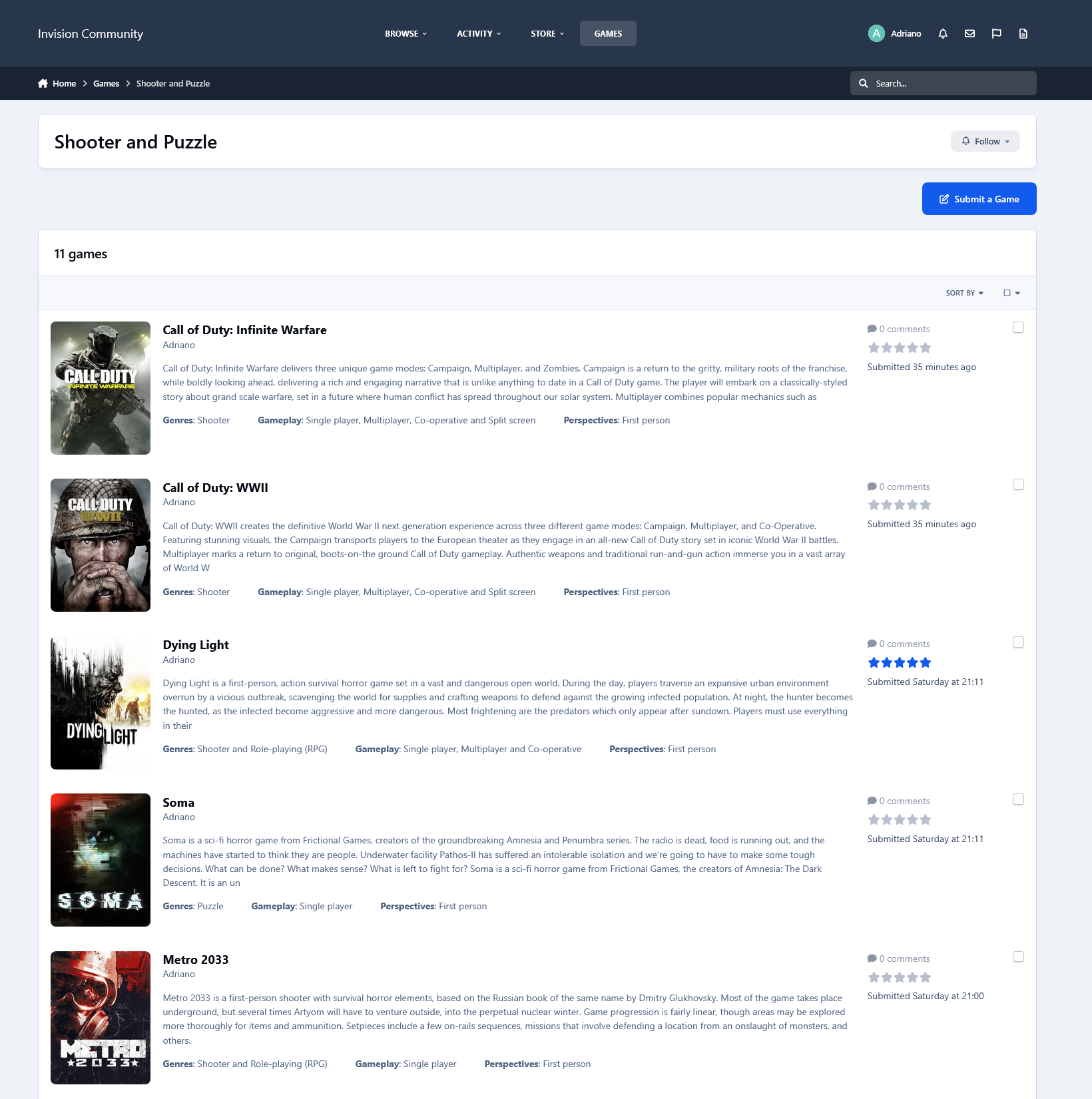1092x1099 pixels.
Task: Rate Soma with the fifth star
Action: coord(925,819)
